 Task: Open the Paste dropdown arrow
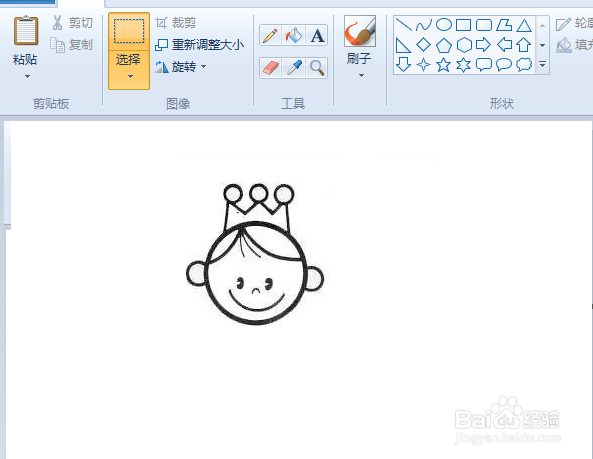(27, 76)
